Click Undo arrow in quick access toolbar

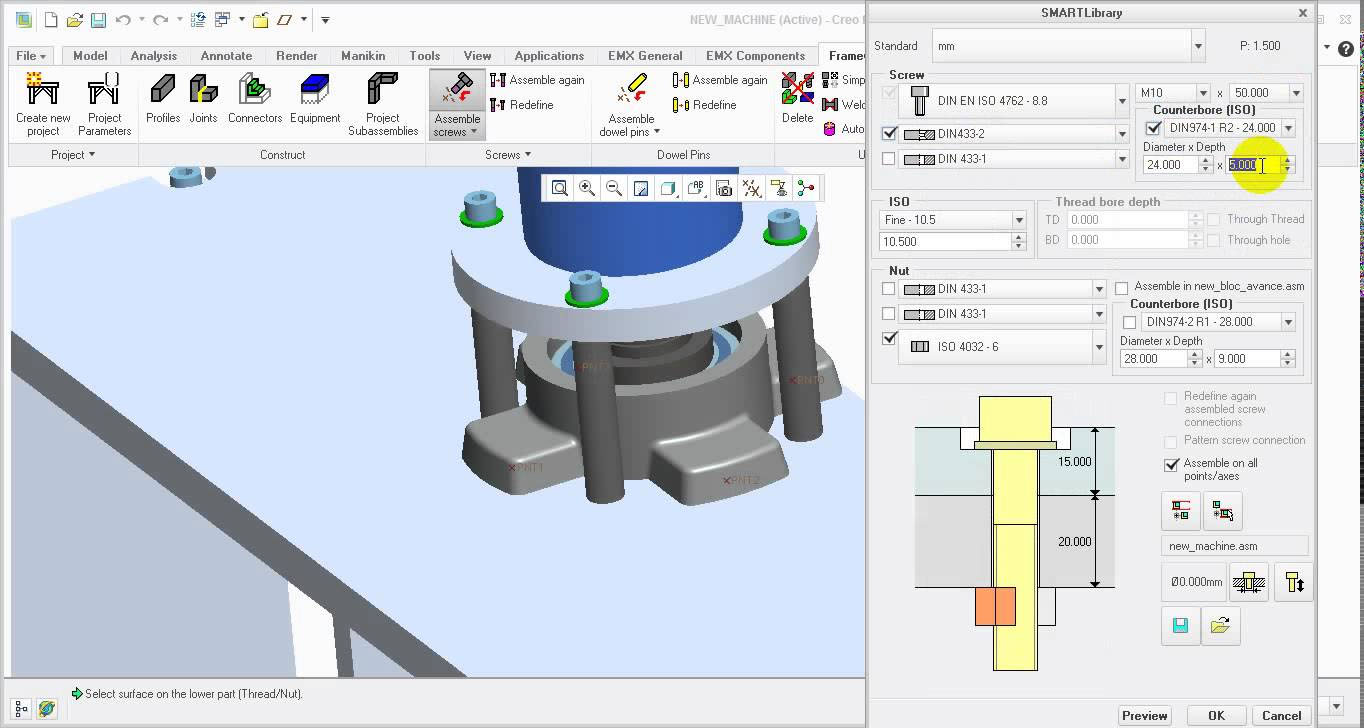click(123, 19)
